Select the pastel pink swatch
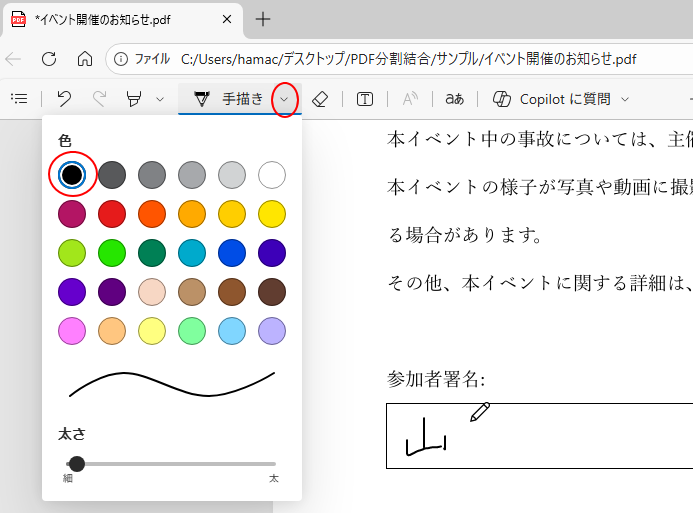 tap(72, 331)
